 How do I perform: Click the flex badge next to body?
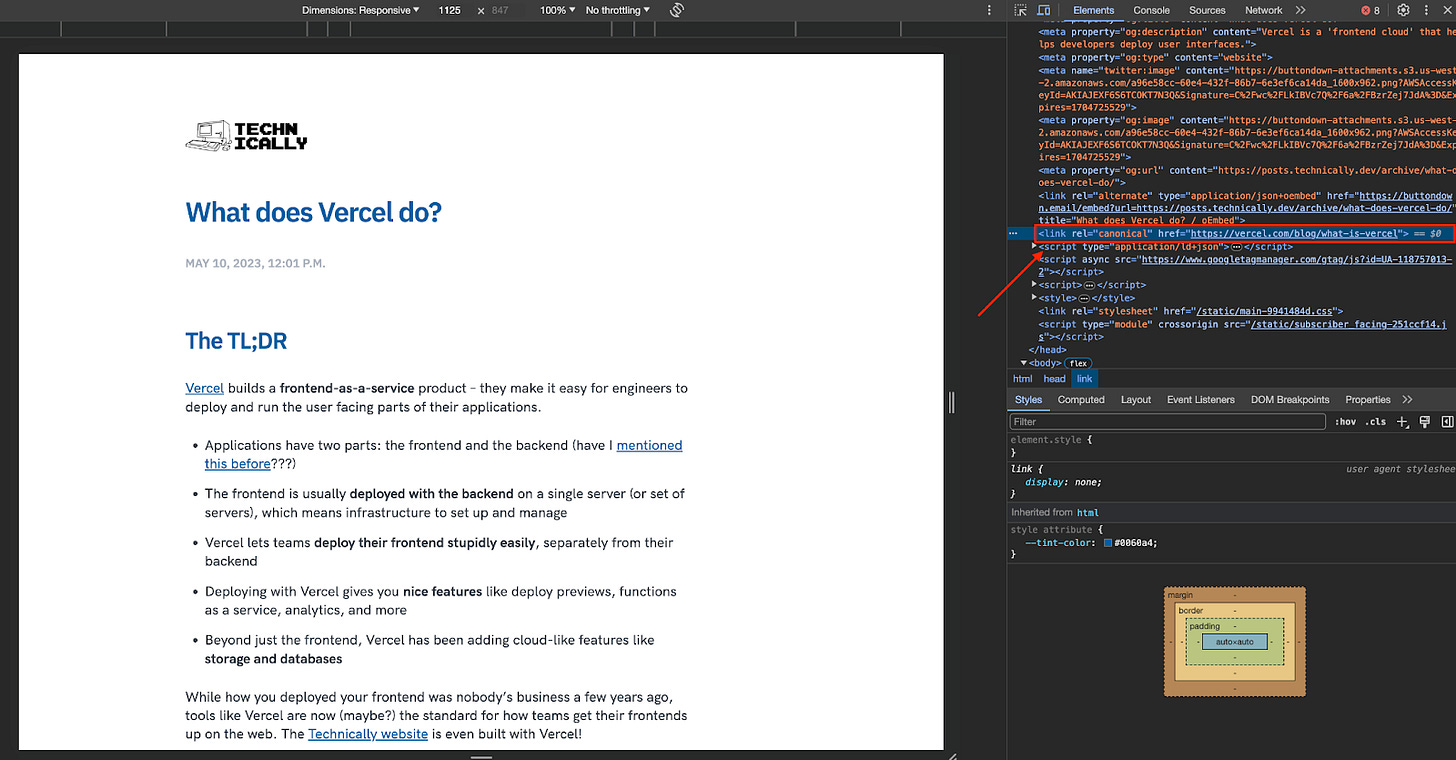tap(1079, 363)
